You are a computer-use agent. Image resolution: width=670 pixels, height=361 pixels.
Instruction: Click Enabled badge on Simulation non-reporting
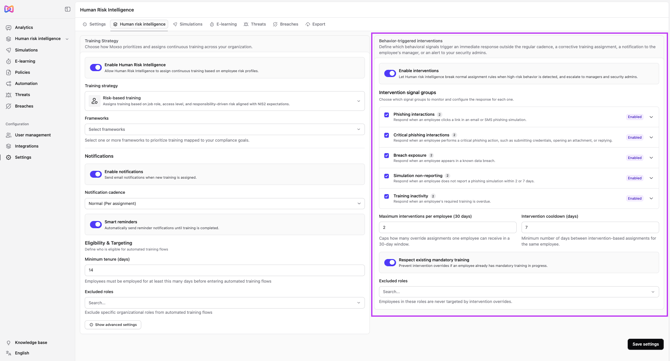click(x=635, y=178)
